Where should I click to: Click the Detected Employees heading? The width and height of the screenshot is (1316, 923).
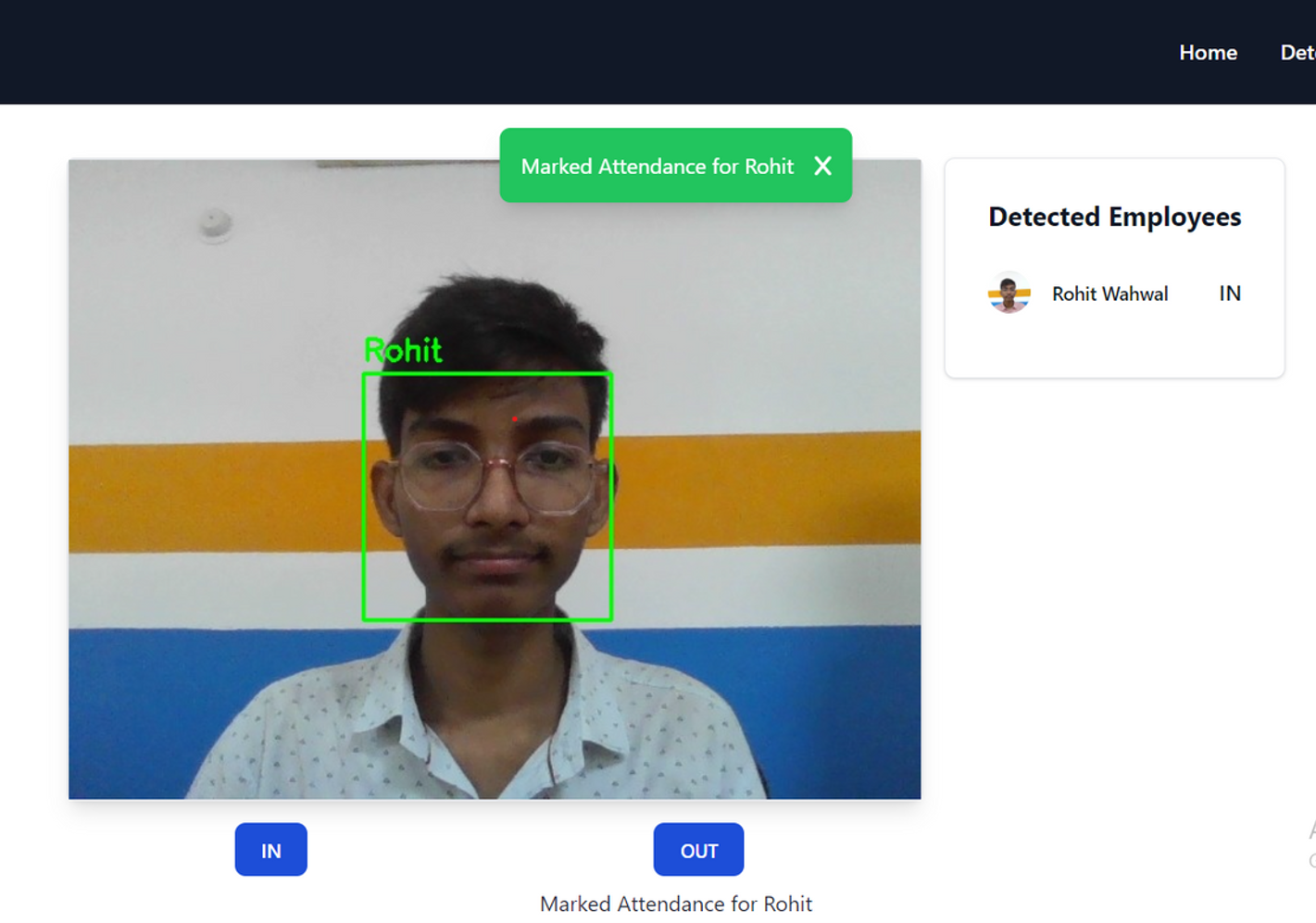(1114, 217)
